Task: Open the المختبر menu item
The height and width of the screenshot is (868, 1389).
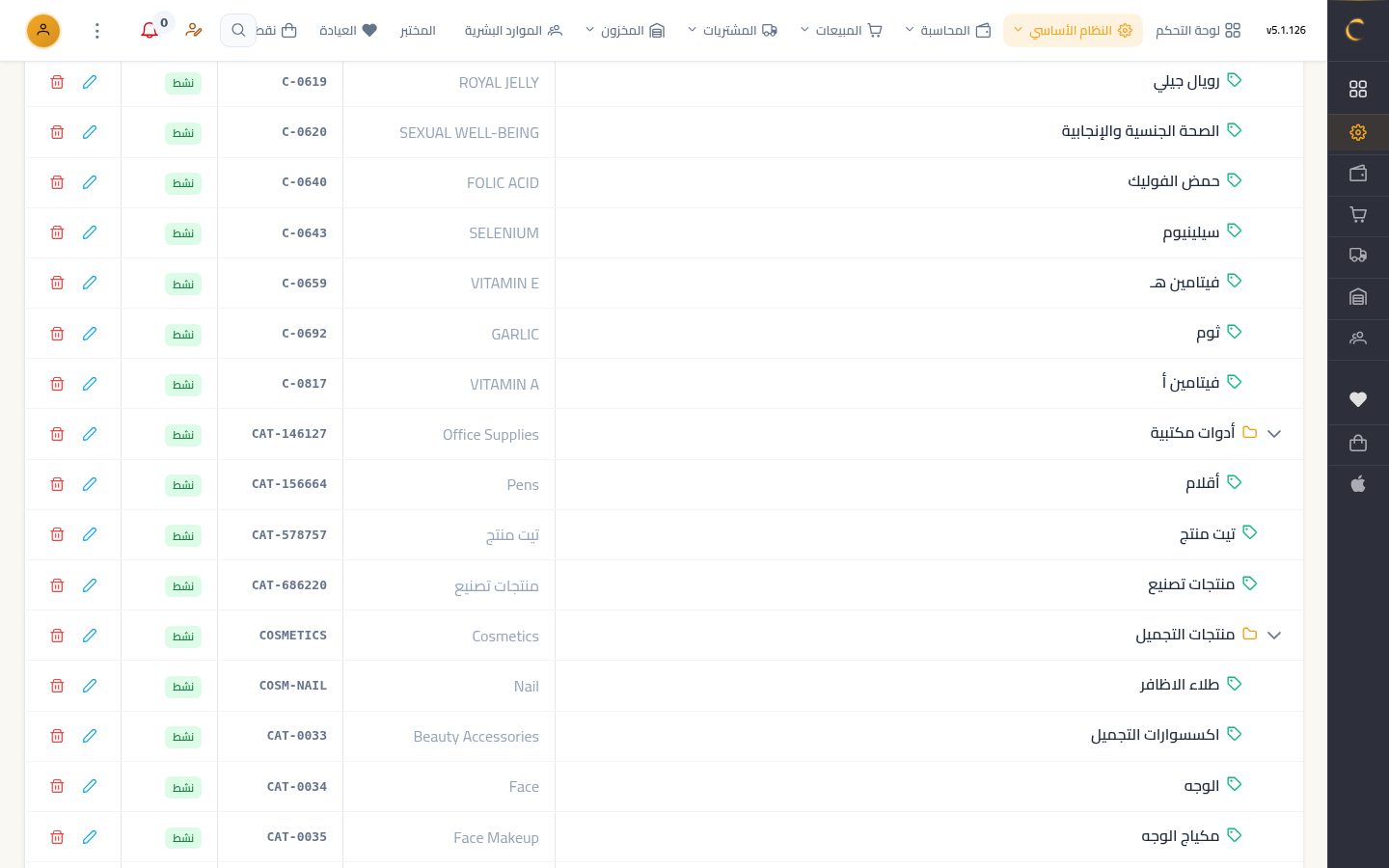Action: (x=418, y=30)
